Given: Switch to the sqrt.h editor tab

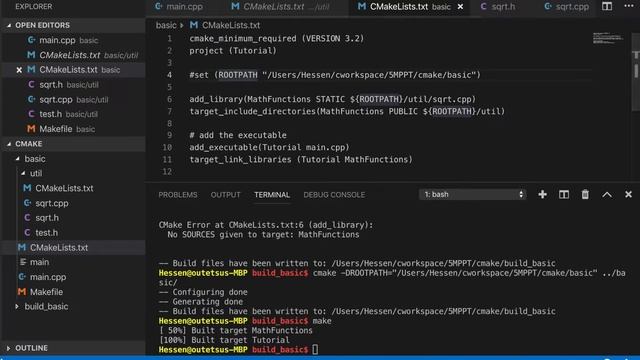Looking at the screenshot, I should 498,7.
